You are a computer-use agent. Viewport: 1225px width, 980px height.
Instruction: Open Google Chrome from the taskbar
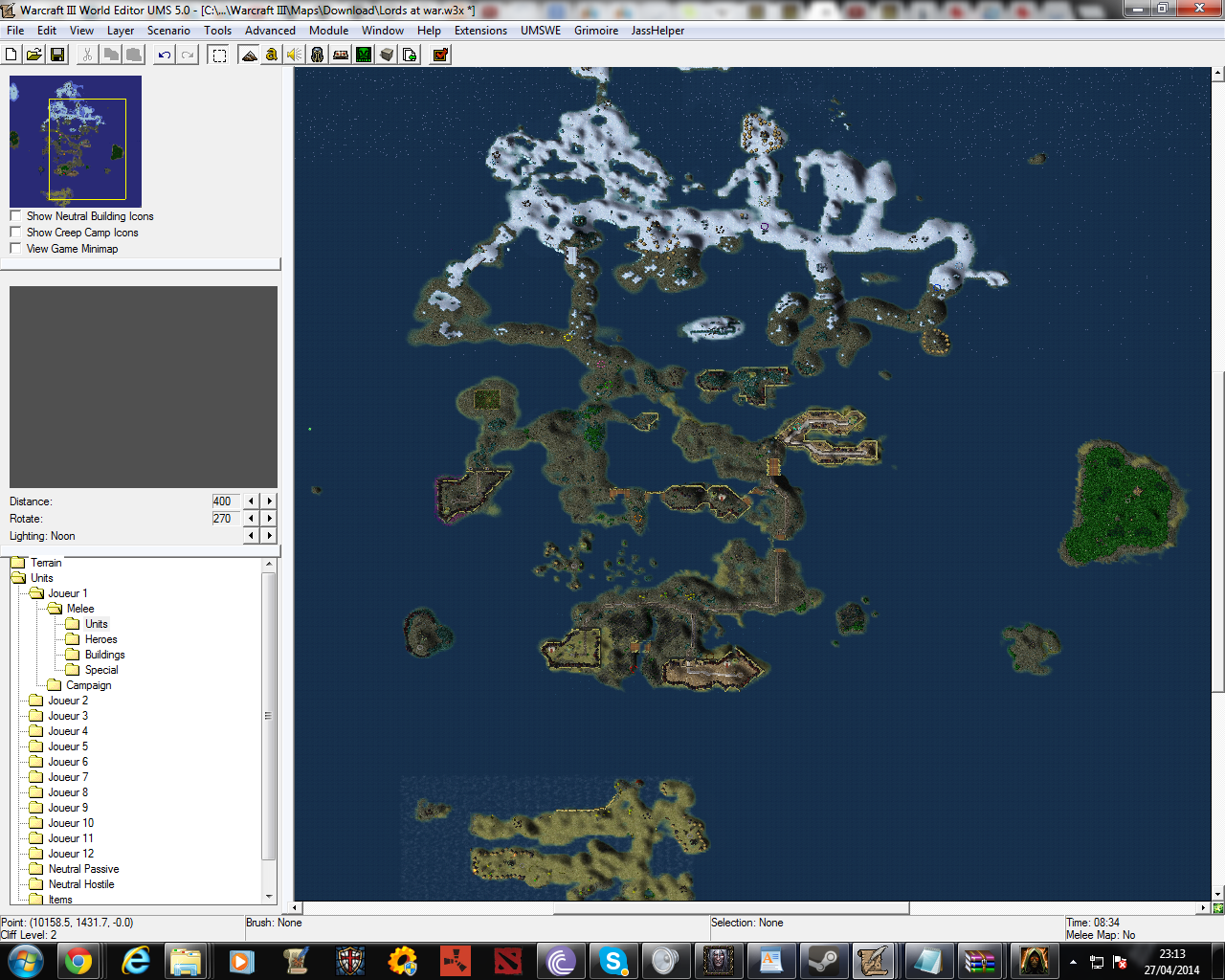(x=78, y=960)
